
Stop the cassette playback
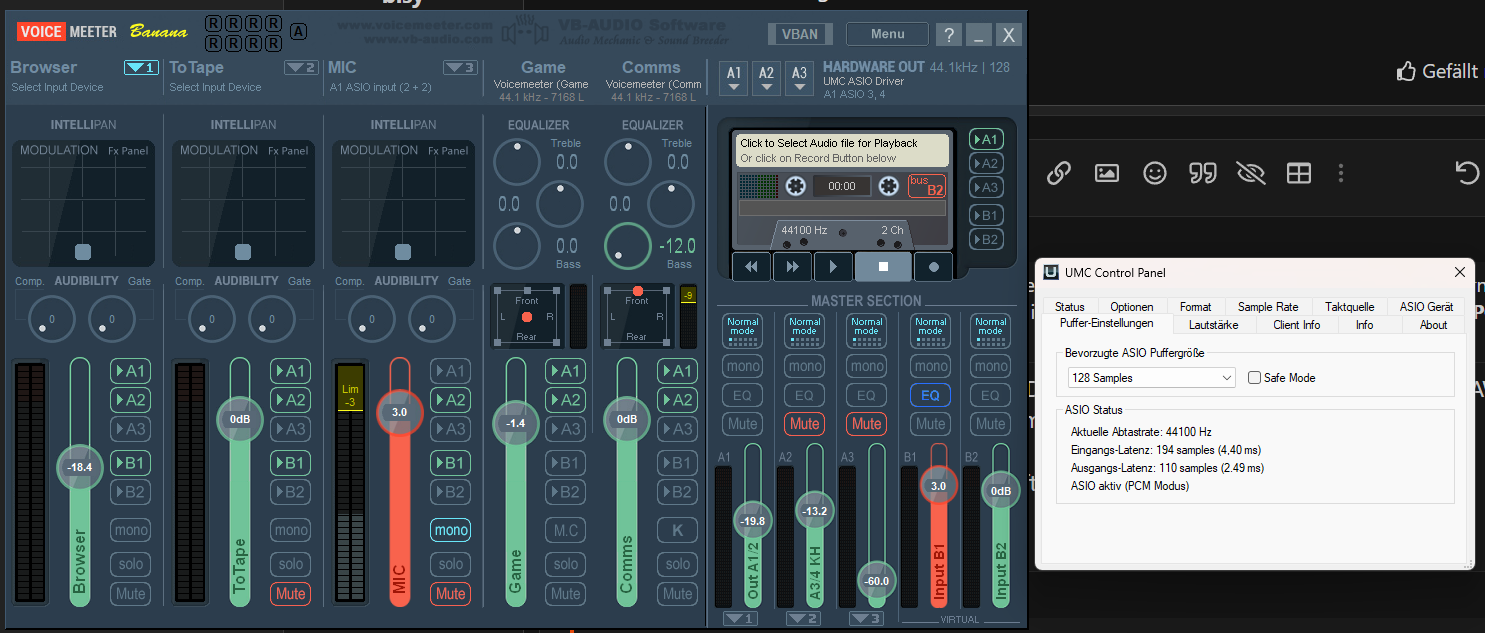coord(883,267)
